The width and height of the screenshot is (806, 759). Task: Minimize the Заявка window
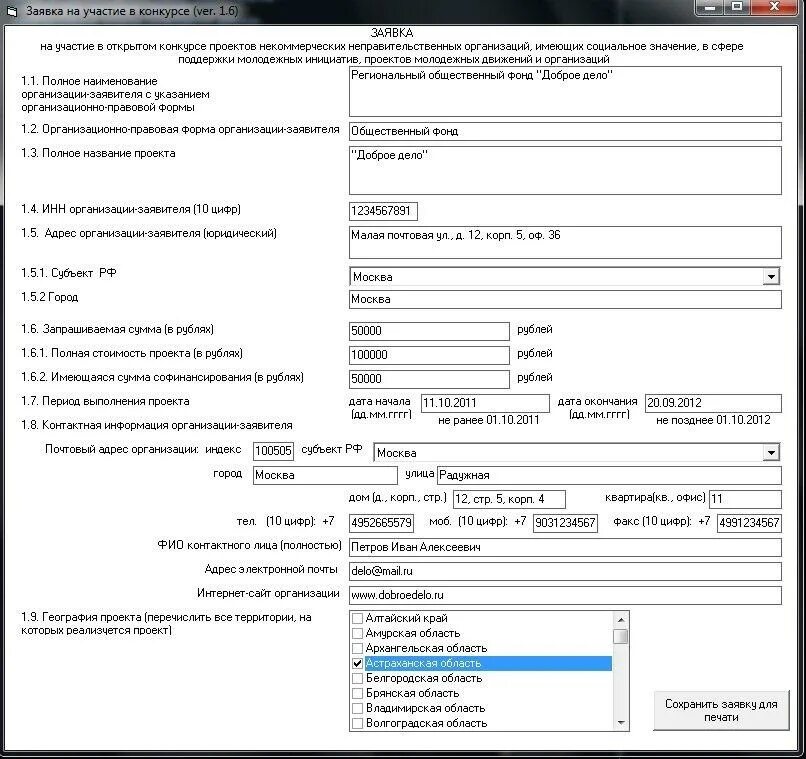[x=710, y=7]
